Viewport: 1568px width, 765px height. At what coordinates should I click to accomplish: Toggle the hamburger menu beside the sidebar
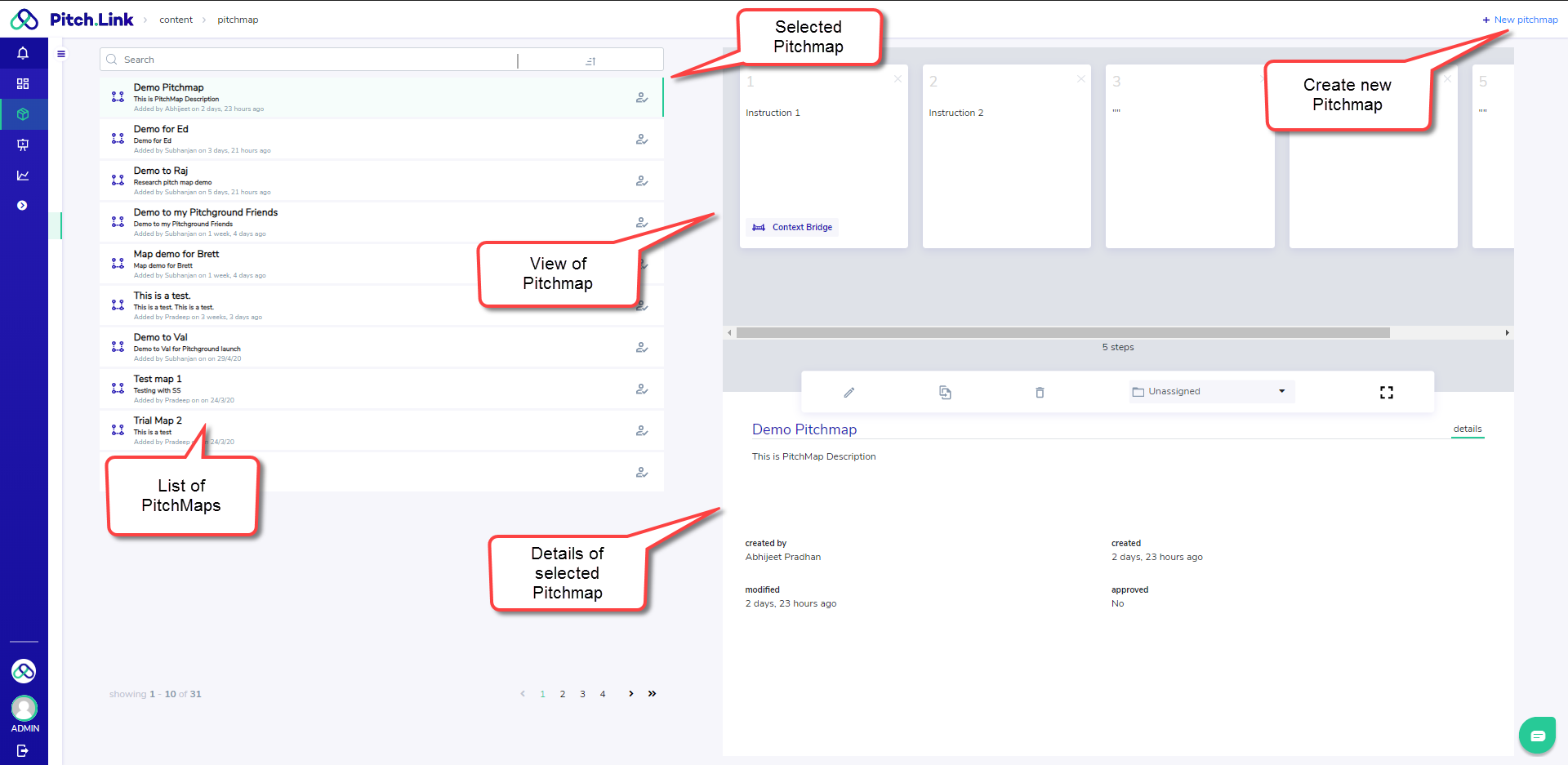[x=61, y=54]
